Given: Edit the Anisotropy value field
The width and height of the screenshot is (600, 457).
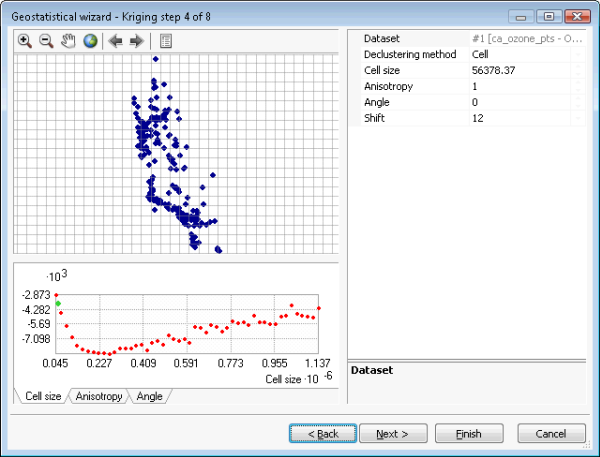Looking at the screenshot, I should [520, 86].
